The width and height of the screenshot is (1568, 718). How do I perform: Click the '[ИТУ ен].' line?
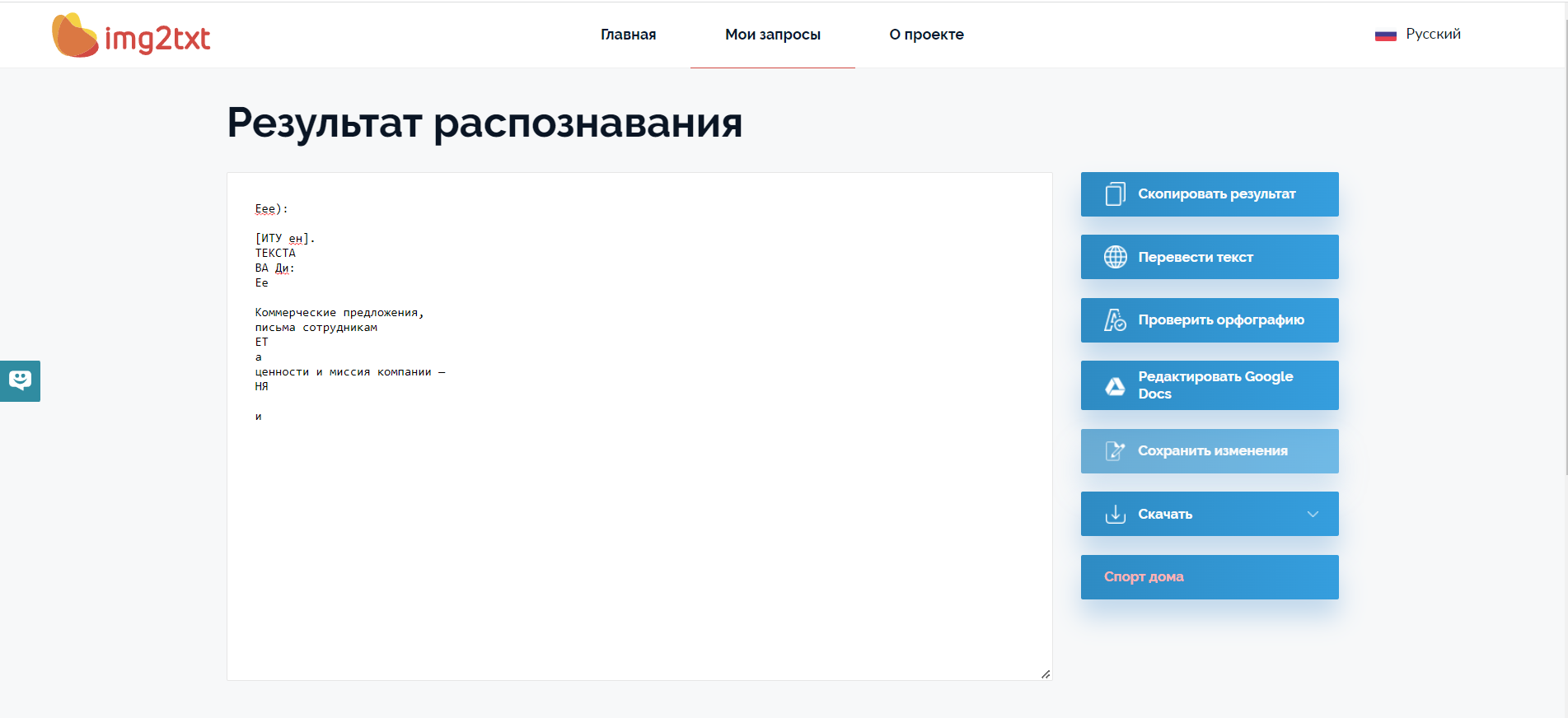[x=285, y=239]
